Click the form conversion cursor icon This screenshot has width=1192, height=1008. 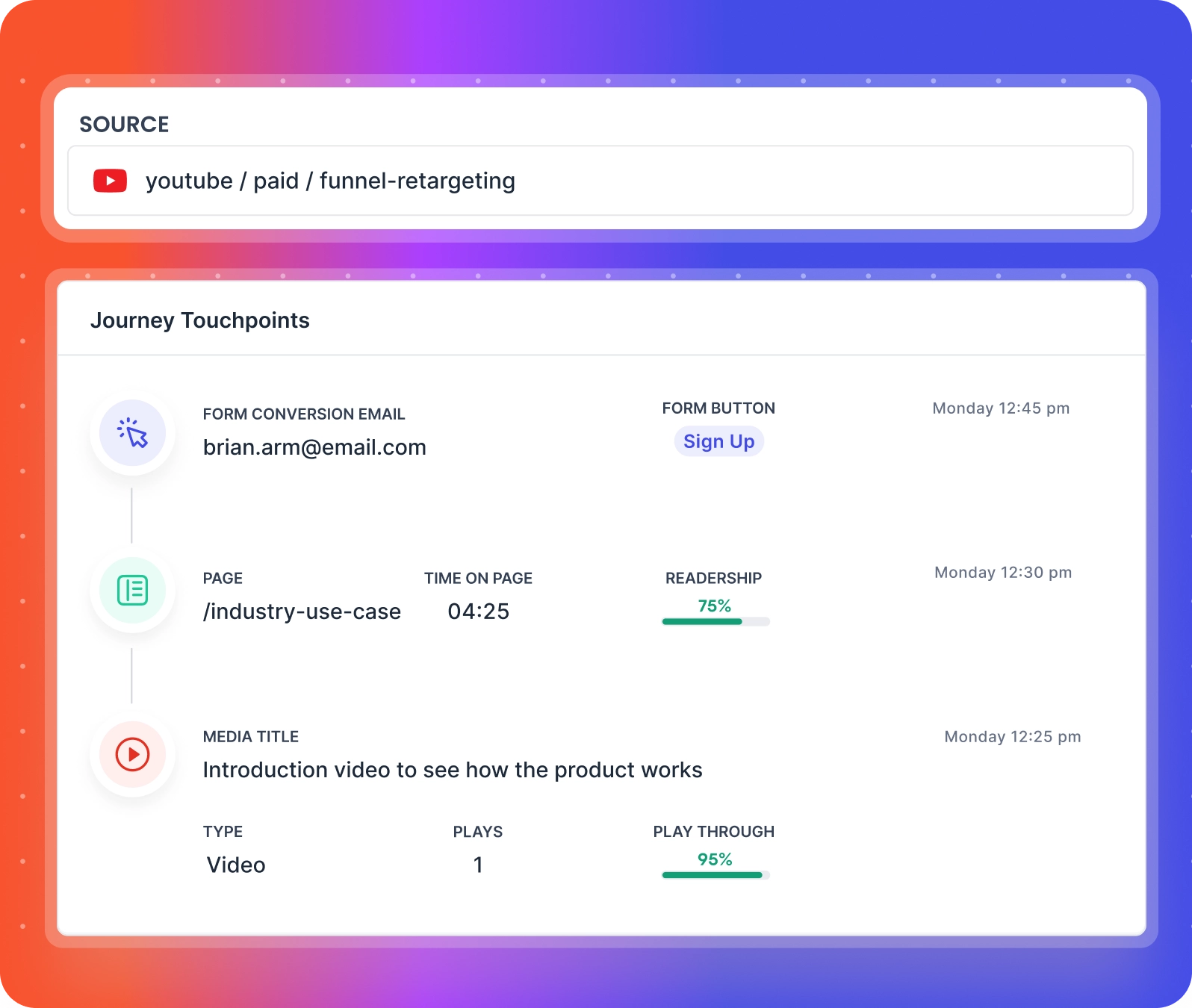(133, 433)
